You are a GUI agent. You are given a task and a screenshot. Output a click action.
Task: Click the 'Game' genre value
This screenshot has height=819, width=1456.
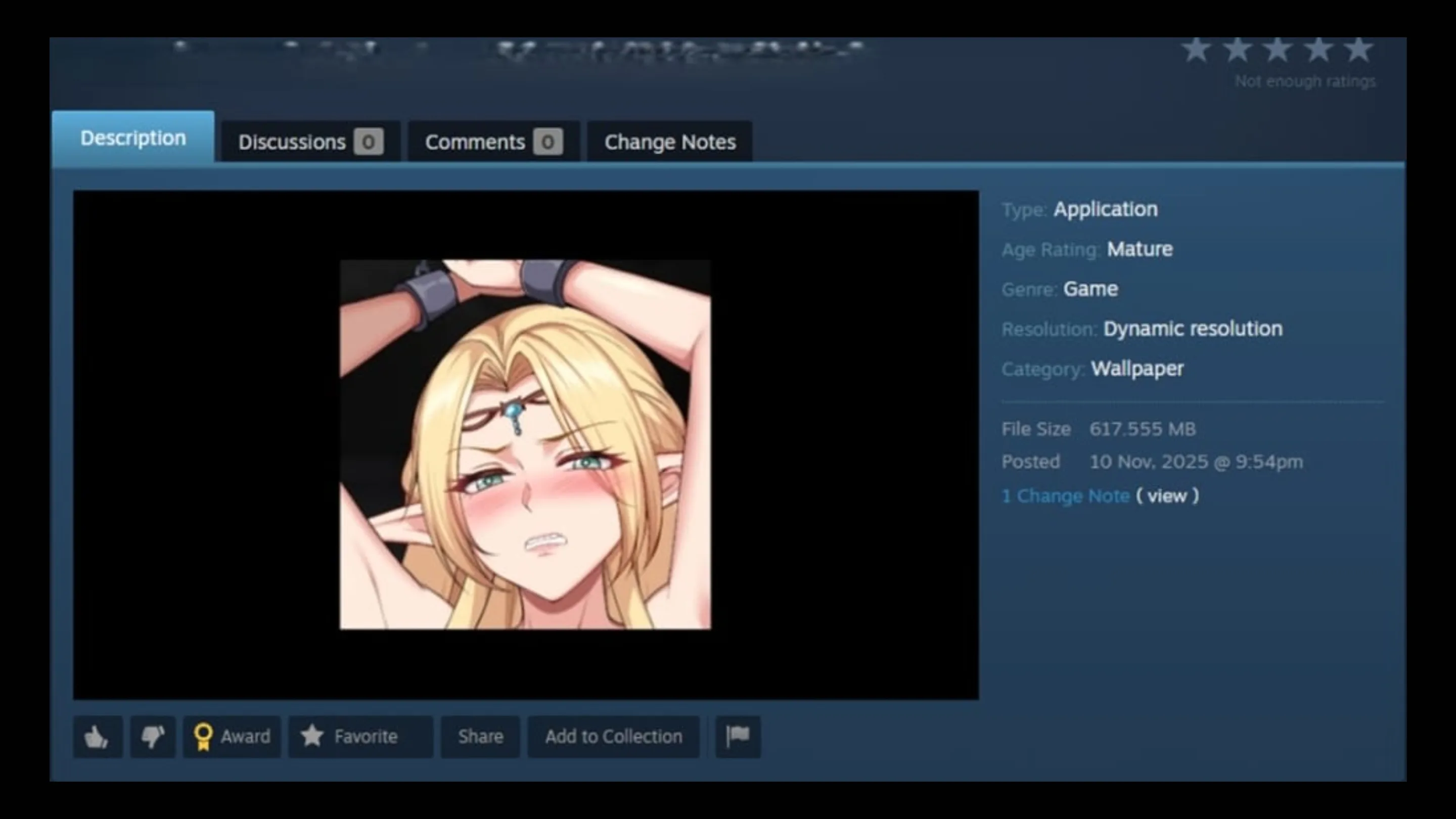click(1090, 289)
